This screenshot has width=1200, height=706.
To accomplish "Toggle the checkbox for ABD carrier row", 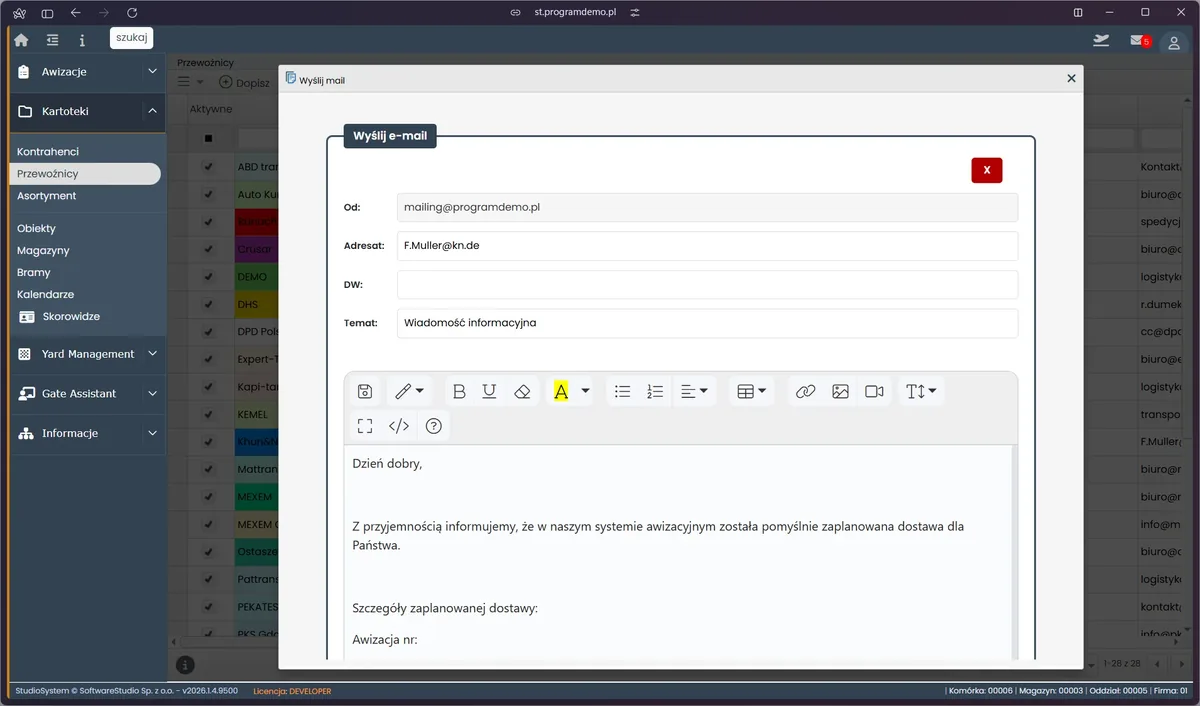I will click(x=208, y=167).
